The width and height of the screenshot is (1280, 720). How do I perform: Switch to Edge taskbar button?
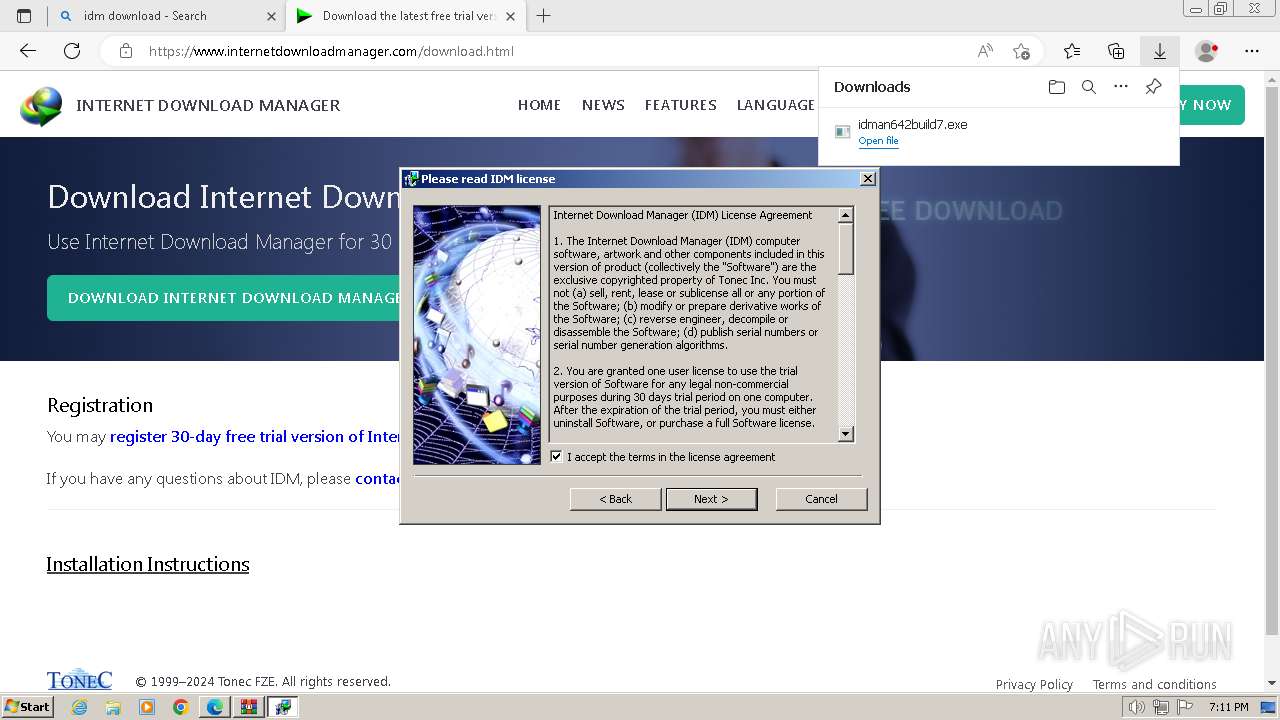coord(215,707)
